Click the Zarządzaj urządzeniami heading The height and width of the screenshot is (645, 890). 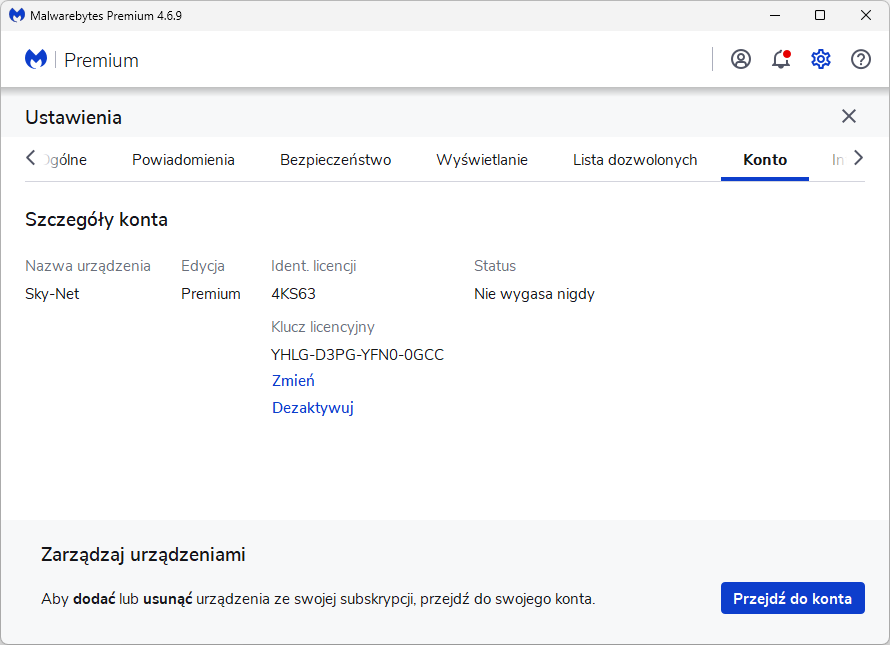pyautogui.click(x=143, y=555)
